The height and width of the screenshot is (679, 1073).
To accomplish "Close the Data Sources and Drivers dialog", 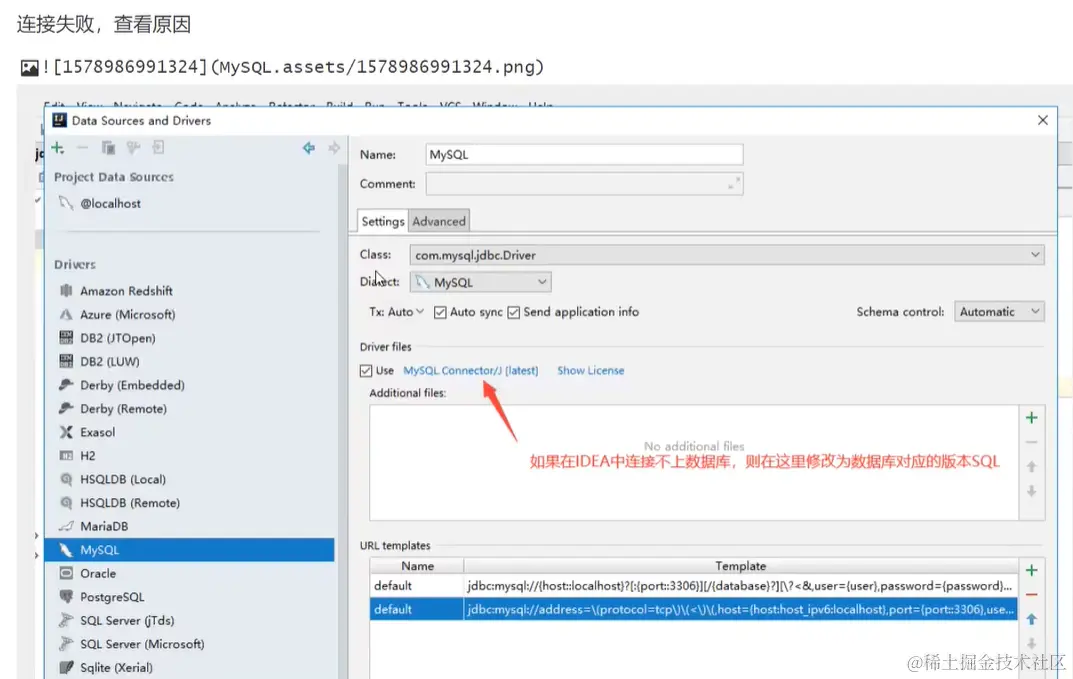I will coord(1043,120).
